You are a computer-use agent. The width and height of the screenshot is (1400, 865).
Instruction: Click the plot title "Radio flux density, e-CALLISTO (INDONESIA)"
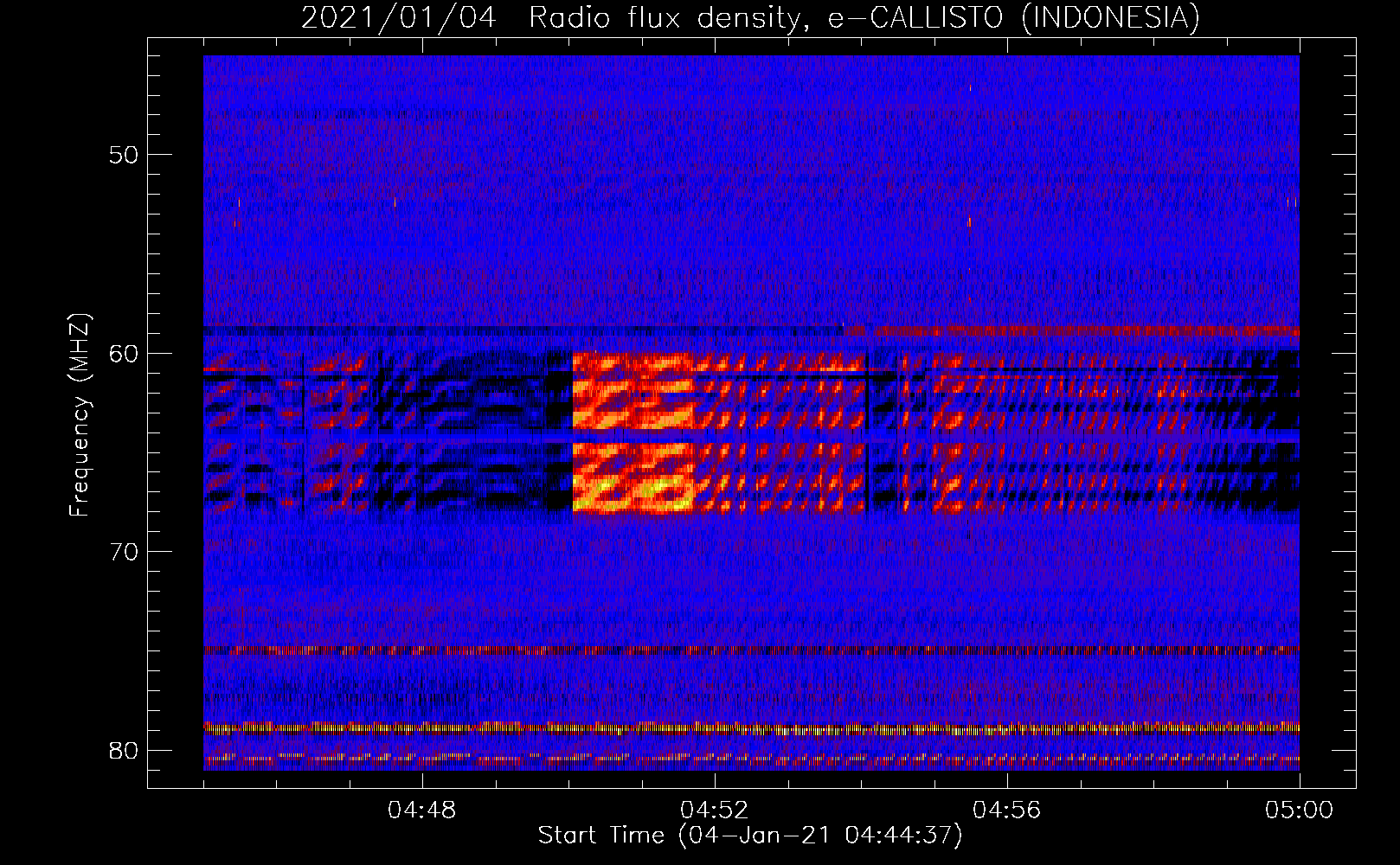[x=864, y=17]
